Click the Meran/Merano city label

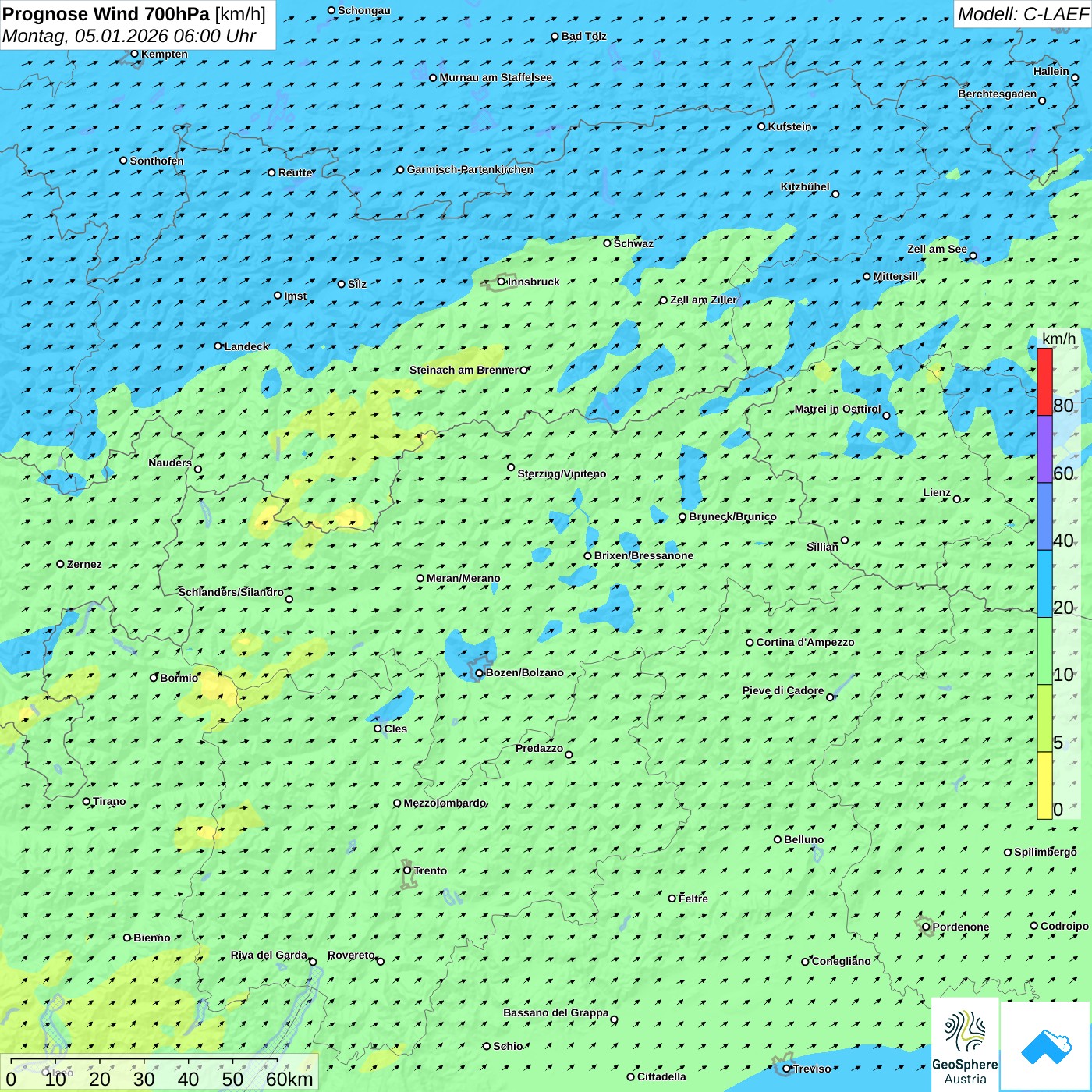click(x=463, y=578)
